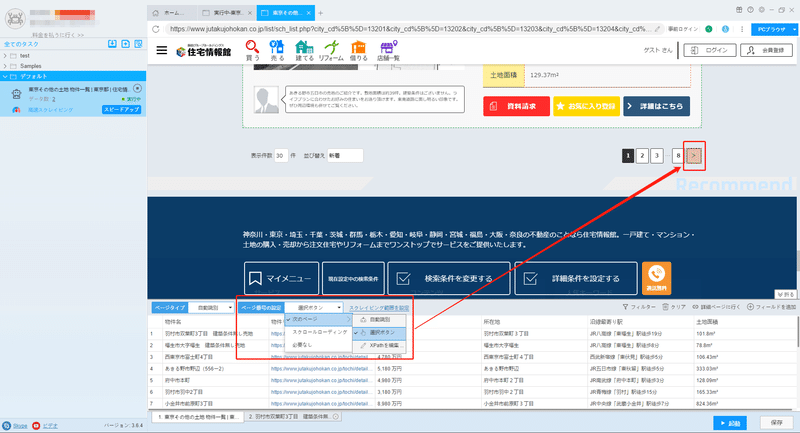This screenshot has width=800, height=433.
Task: Click フィールドを追加 add field tool
Action: tap(771, 307)
